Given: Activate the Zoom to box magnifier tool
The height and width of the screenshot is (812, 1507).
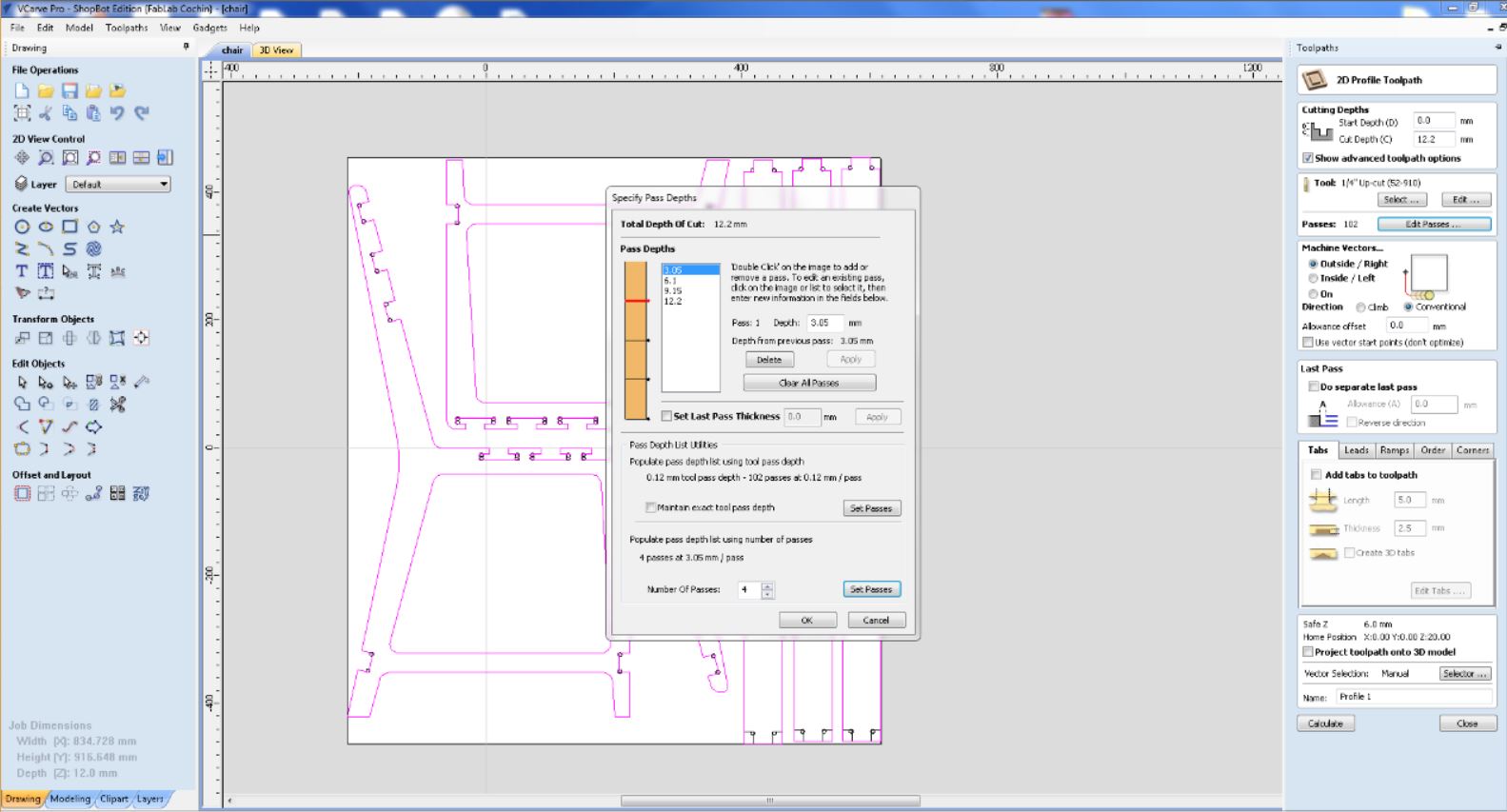Looking at the screenshot, I should (x=46, y=158).
